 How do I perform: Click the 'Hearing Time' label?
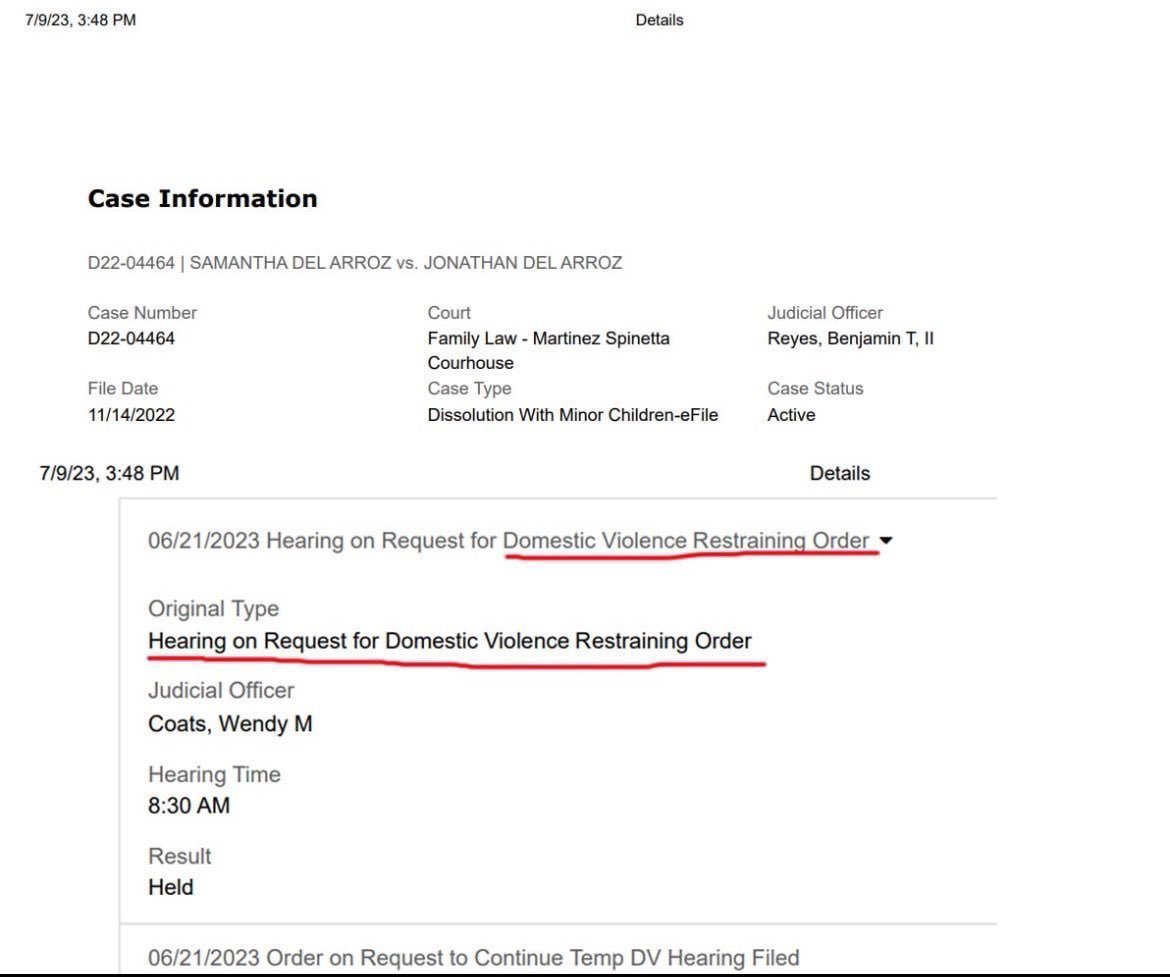tap(214, 774)
